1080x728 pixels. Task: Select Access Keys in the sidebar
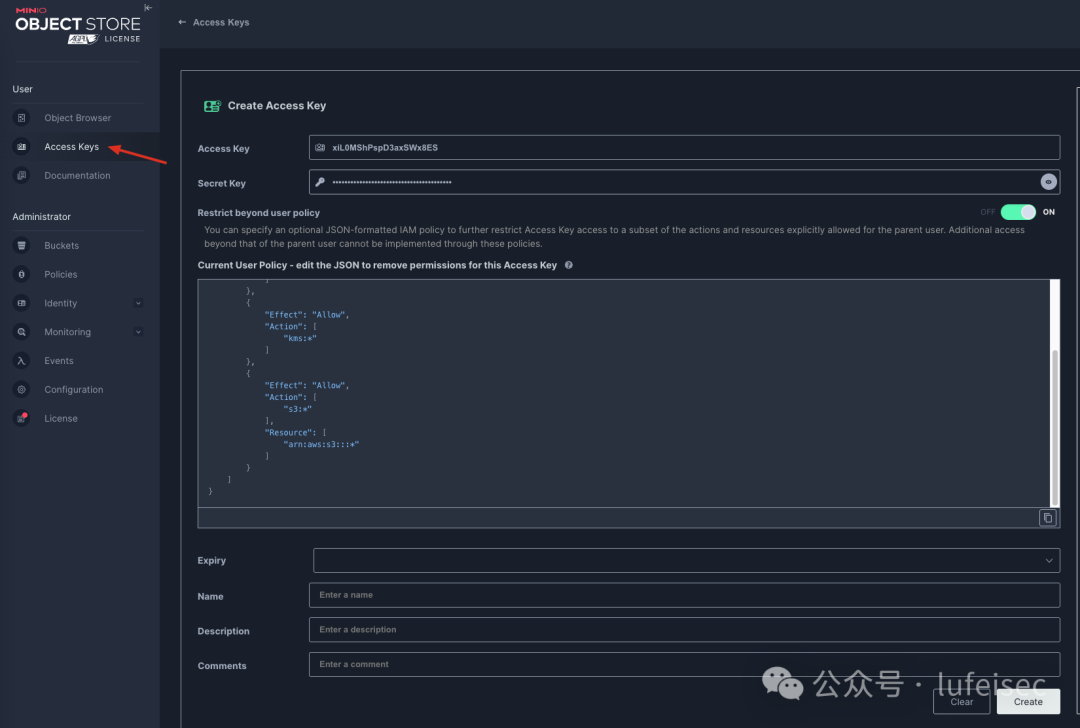(72, 147)
